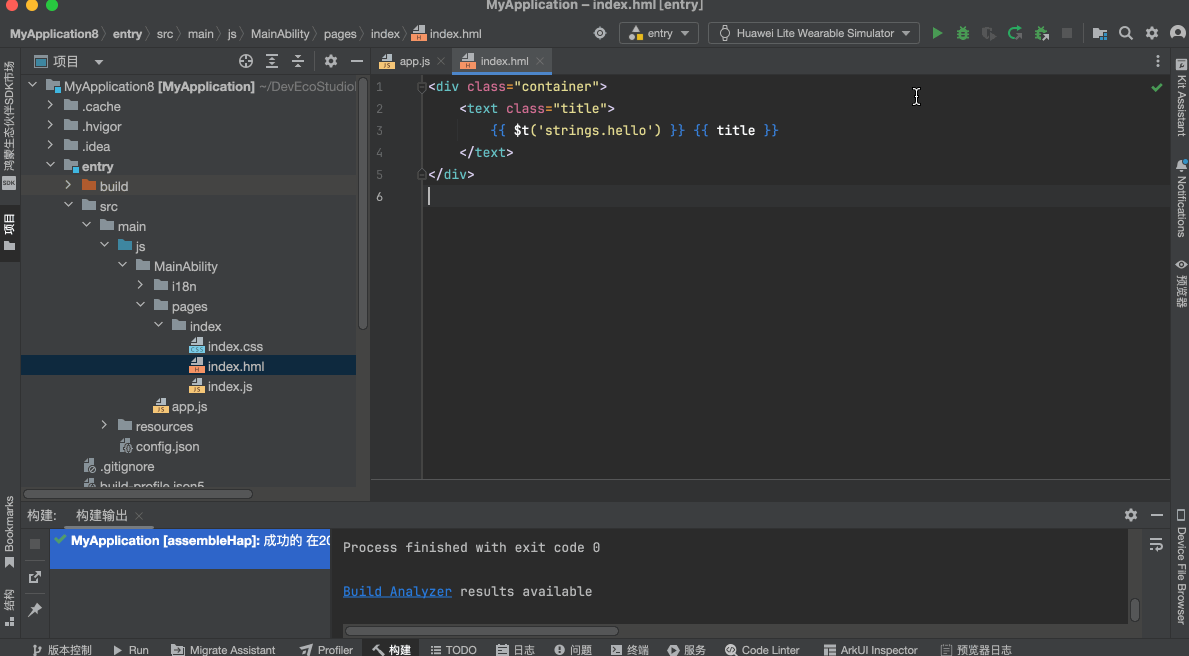
Task: Click green checkmark inspection indicator in editor
Action: [x=1156, y=87]
